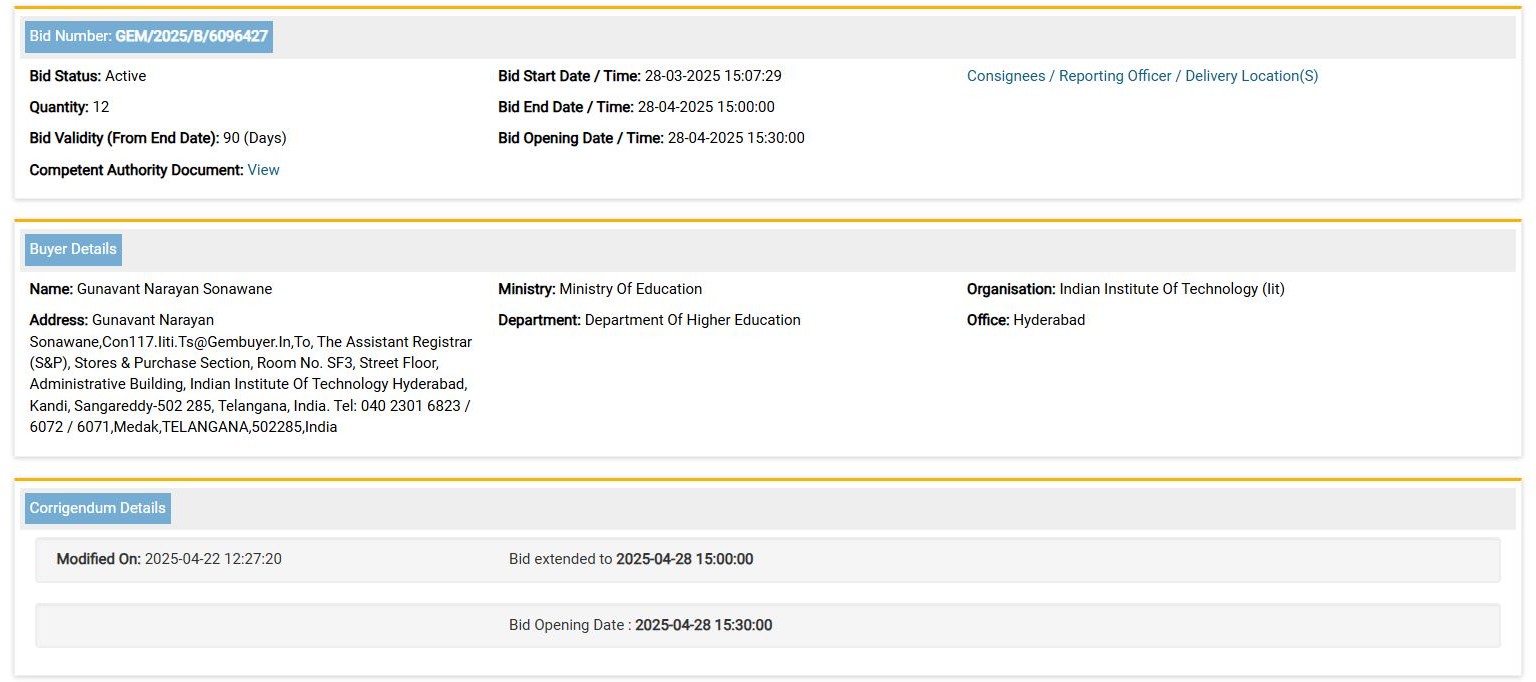This screenshot has height=682, width=1536.
Task: Select the Quantity 12 value
Action: pyautogui.click(x=69, y=107)
